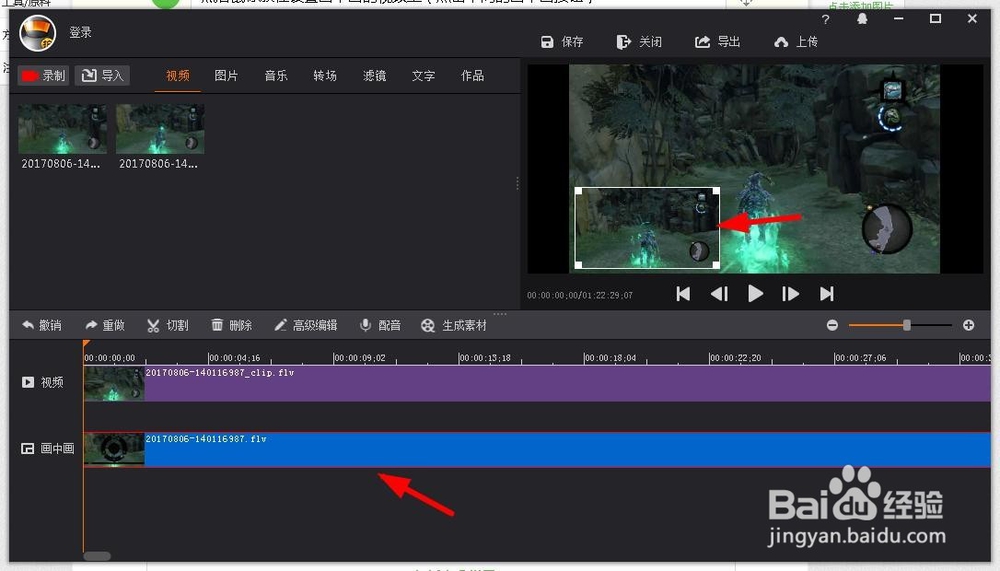Start recording with 录制 button
Image resolution: width=1000 pixels, height=571 pixels.
(x=43, y=76)
